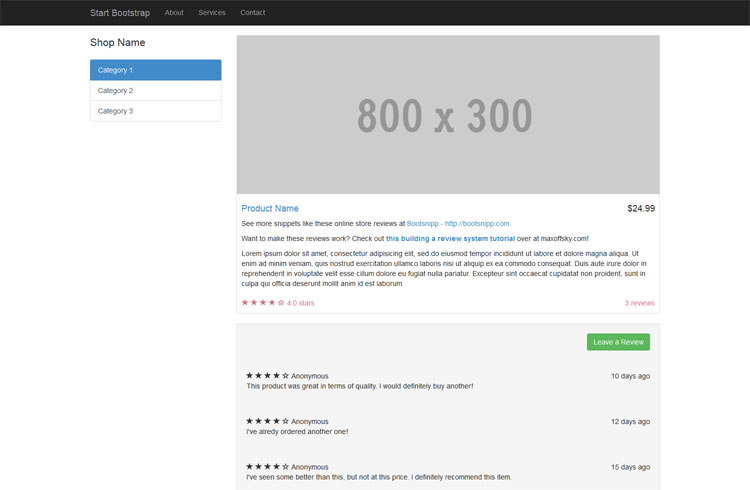This screenshot has height=490, width=750.
Task: Click the first star of the 15 days ago review
Action: point(250,466)
